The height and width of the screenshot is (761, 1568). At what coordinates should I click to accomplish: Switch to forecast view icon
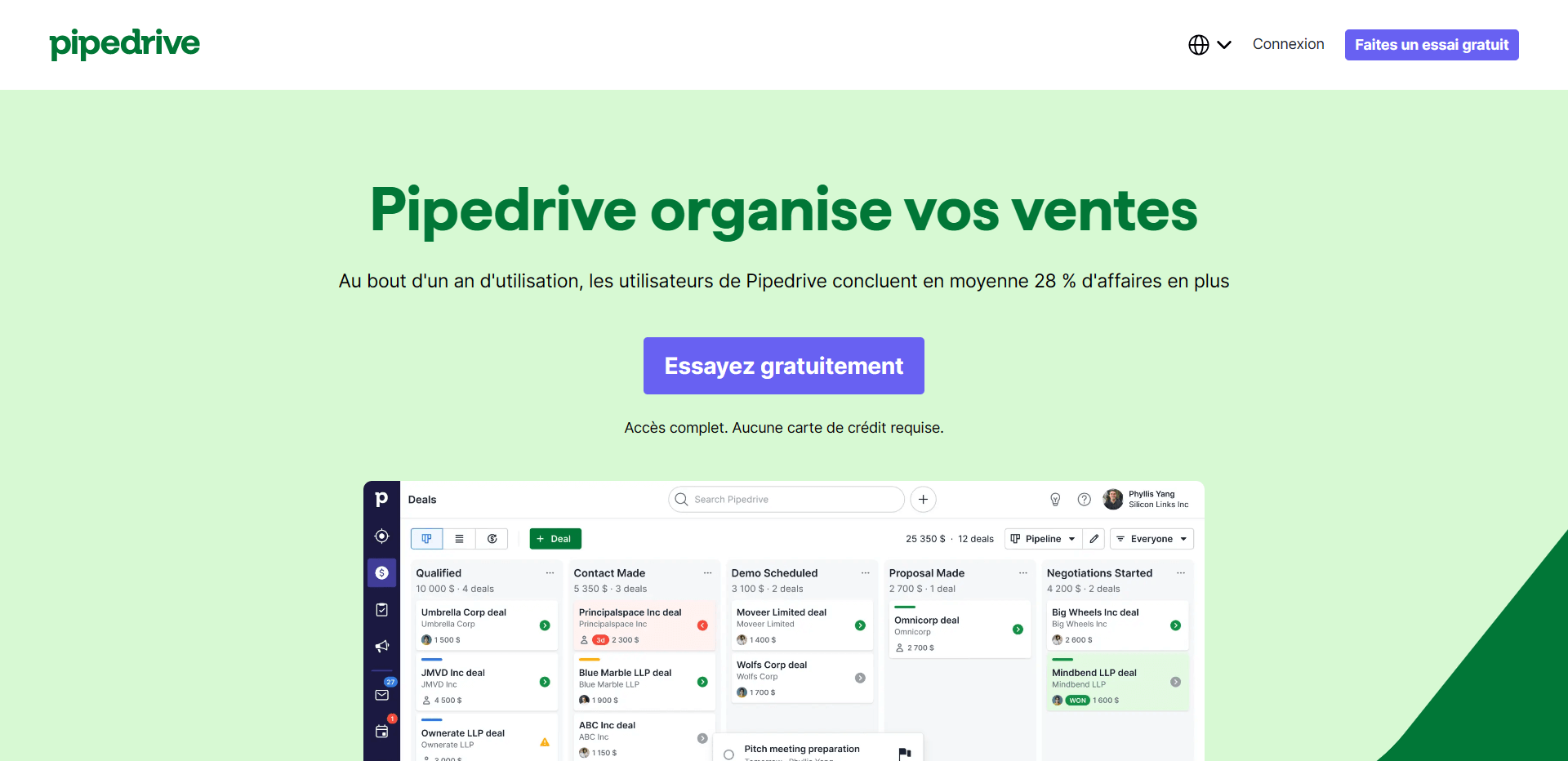tap(492, 539)
